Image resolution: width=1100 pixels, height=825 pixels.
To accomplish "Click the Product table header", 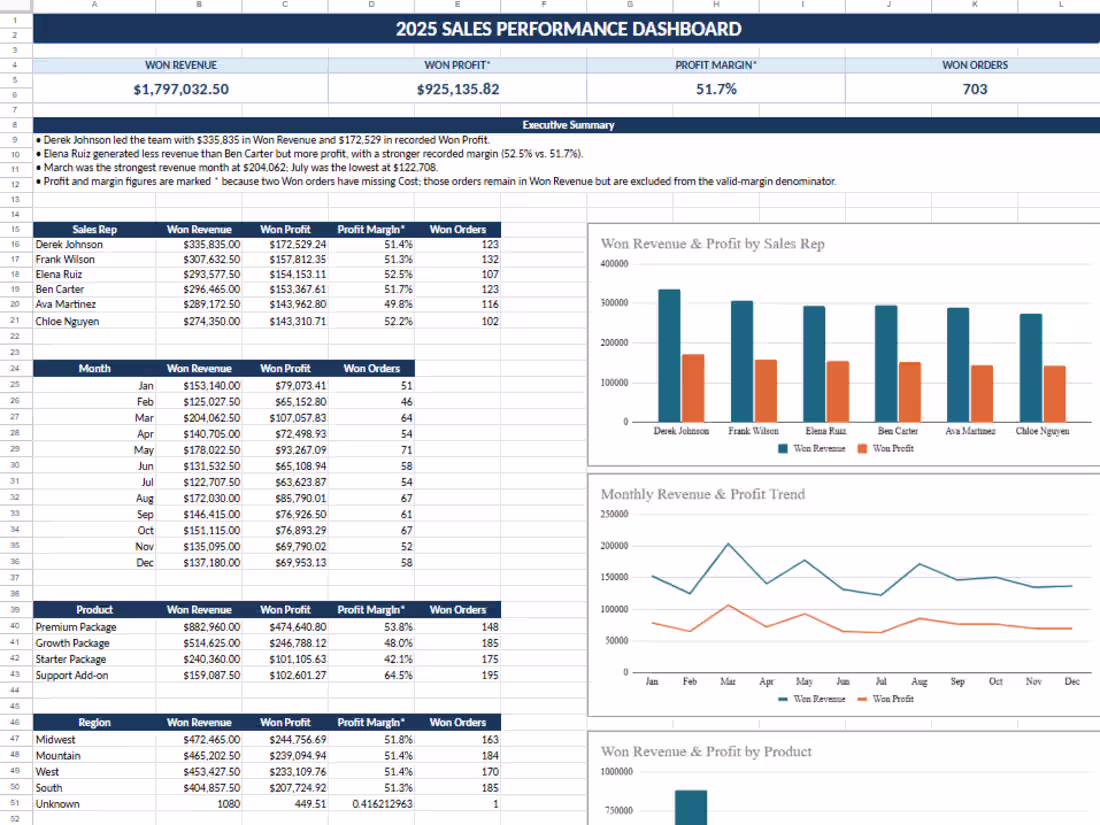I will [94, 610].
